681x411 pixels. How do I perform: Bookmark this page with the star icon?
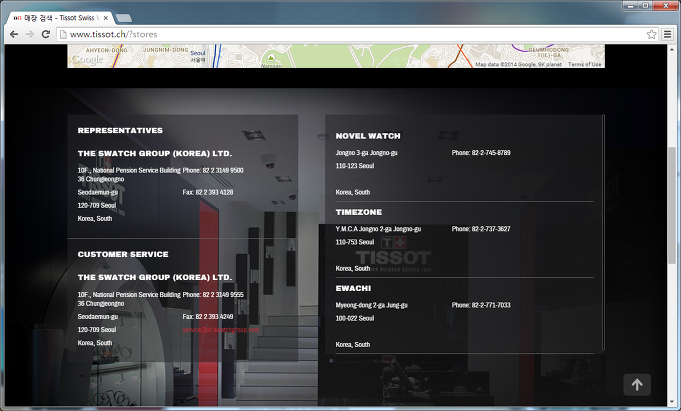coord(651,34)
